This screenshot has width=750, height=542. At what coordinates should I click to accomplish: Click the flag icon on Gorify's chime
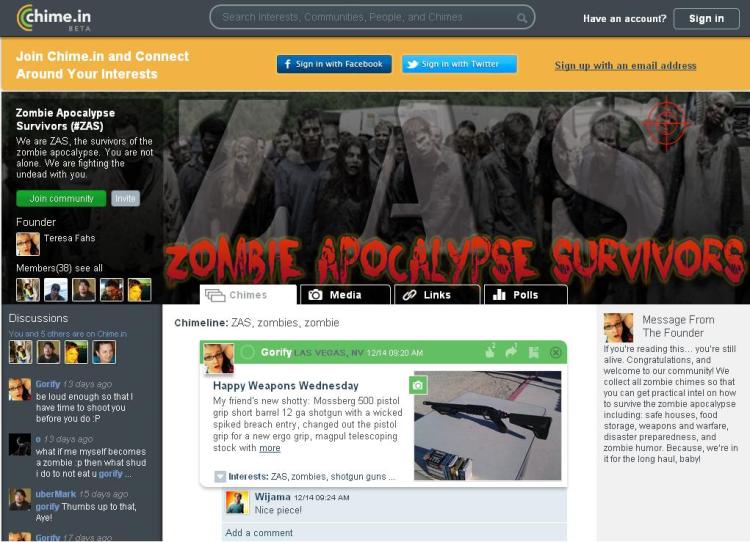coord(534,352)
